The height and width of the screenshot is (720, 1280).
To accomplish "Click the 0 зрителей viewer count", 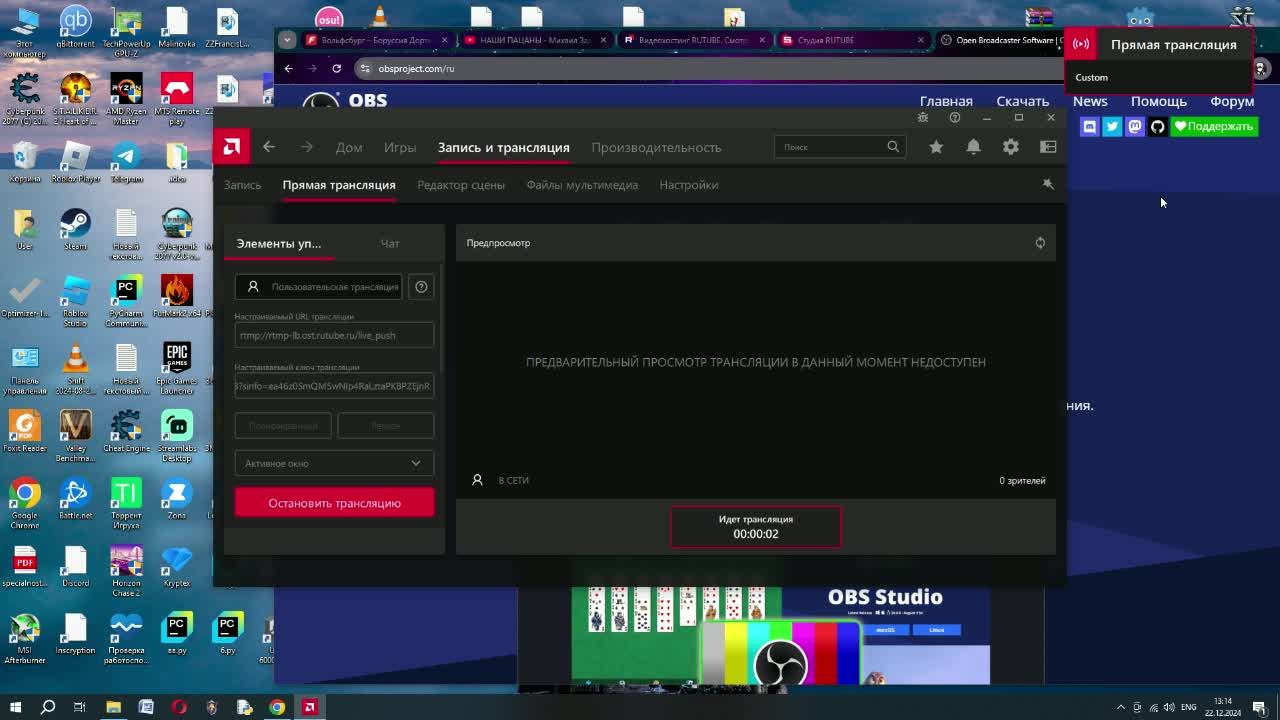I will coord(1022,481).
